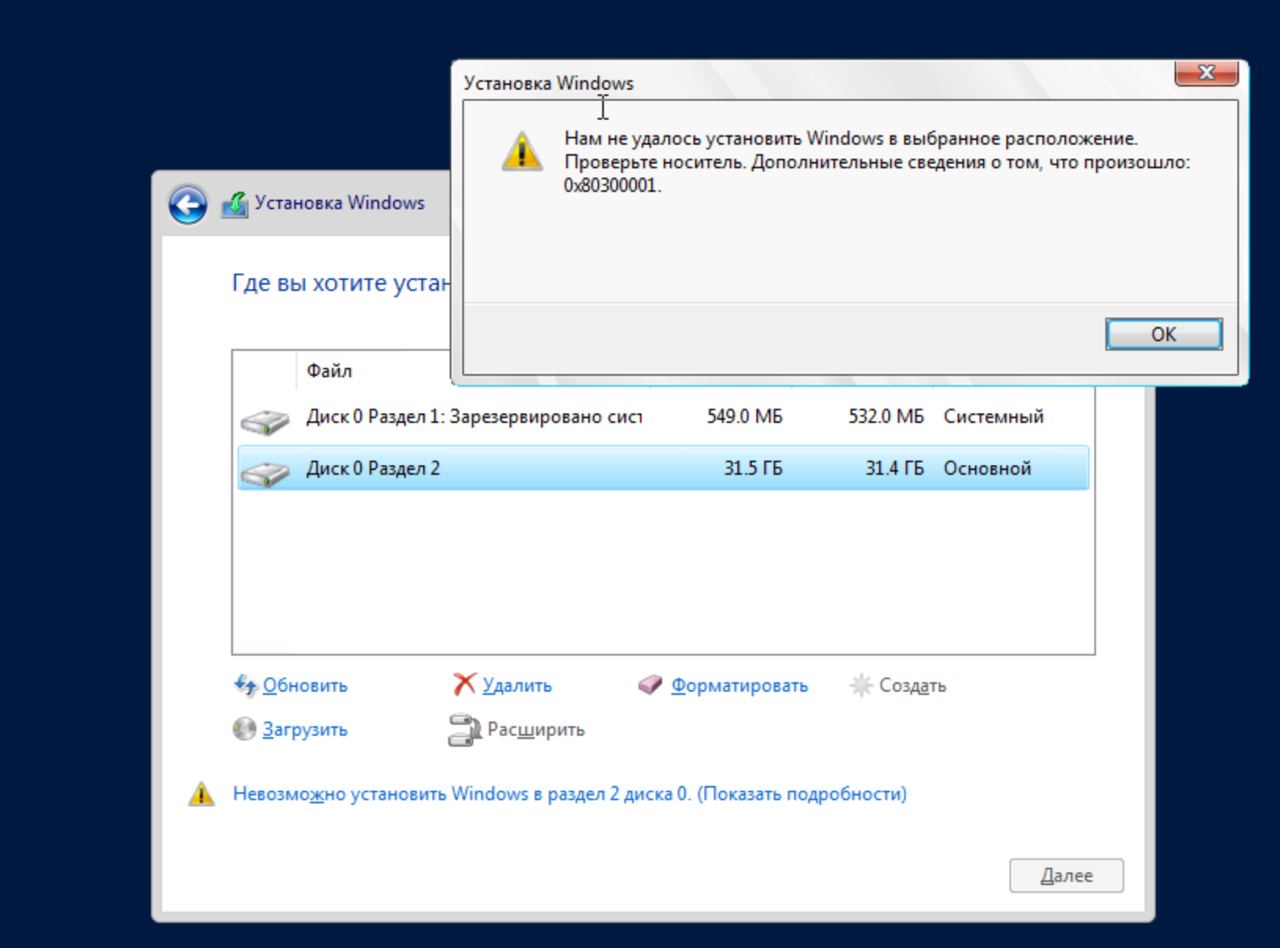Image resolution: width=1280 pixels, height=948 pixels.
Task: Select row Диск 0 Раздел 1: Зарезервировано
Action: pyautogui.click(x=663, y=417)
